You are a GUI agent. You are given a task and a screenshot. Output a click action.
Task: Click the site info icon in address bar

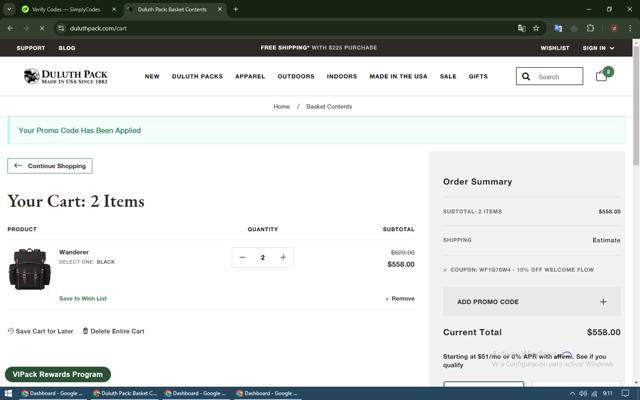tap(61, 28)
